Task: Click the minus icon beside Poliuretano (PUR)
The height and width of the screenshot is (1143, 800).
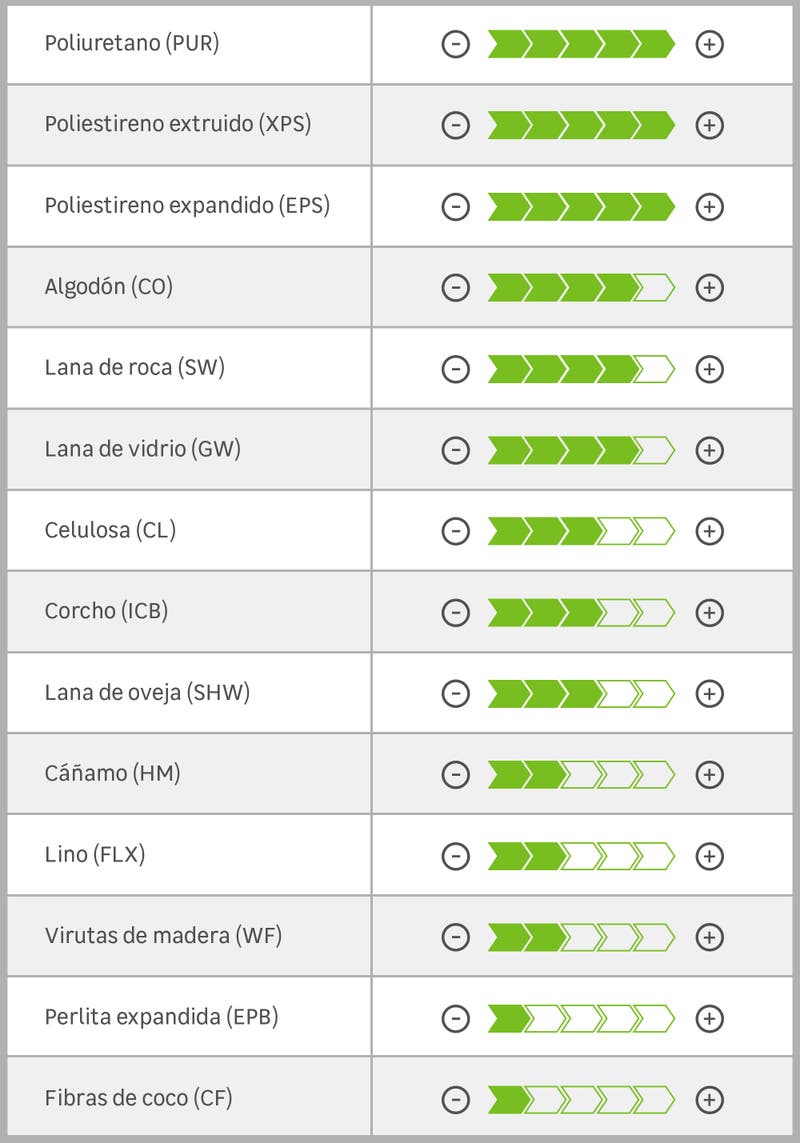Action: (x=455, y=44)
